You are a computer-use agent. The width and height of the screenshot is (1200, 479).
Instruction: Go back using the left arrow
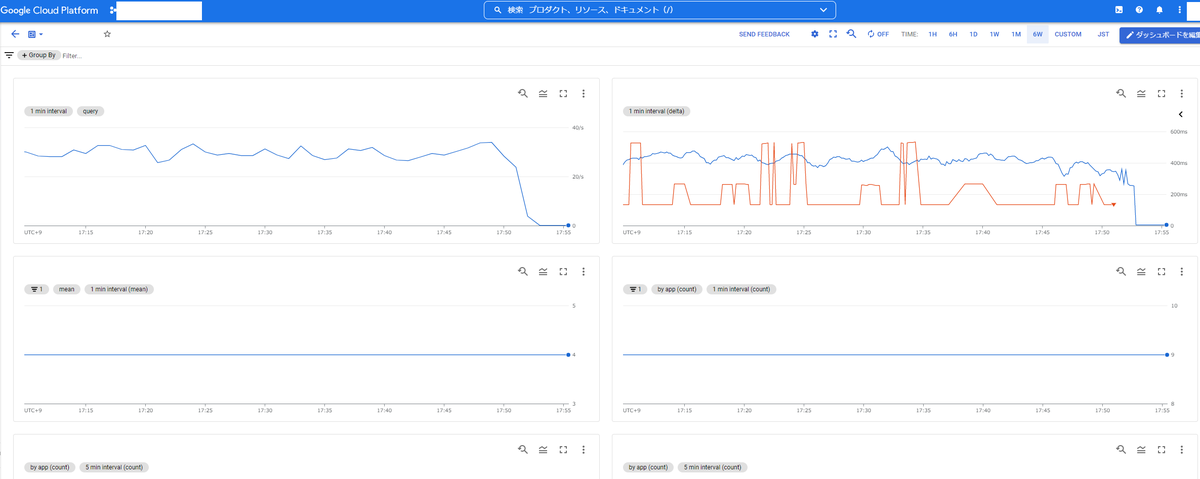tap(15, 34)
